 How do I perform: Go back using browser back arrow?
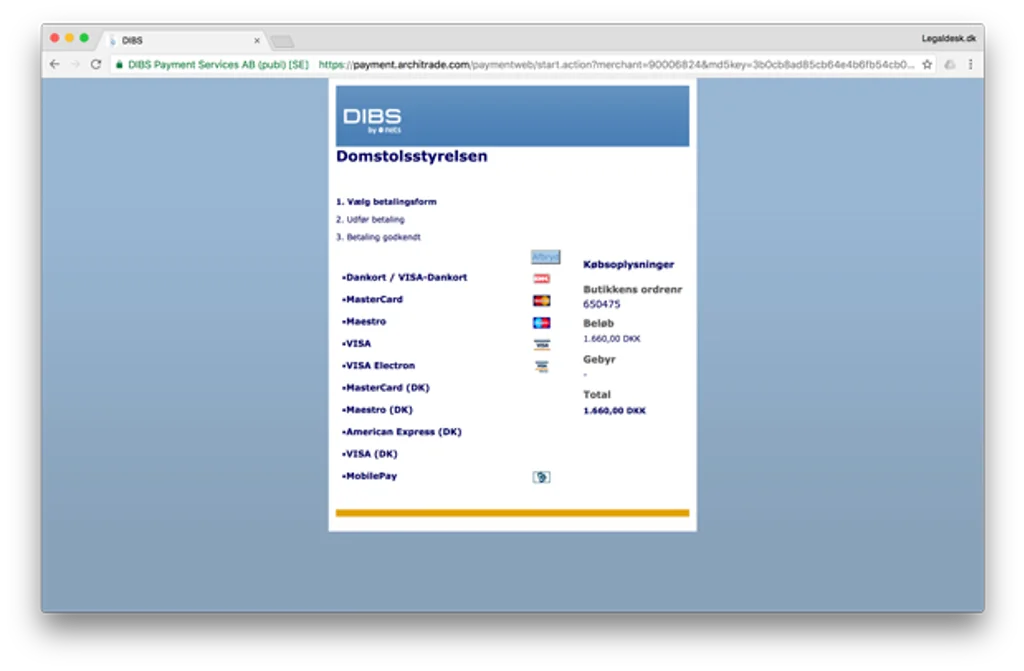pos(55,65)
